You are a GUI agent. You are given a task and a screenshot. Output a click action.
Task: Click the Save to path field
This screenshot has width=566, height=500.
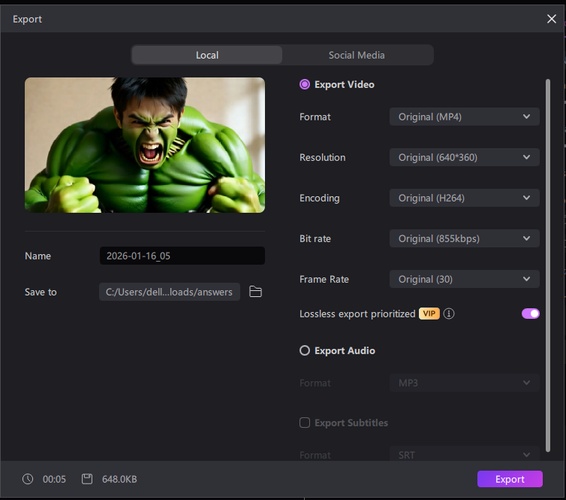pyautogui.click(x=169, y=292)
